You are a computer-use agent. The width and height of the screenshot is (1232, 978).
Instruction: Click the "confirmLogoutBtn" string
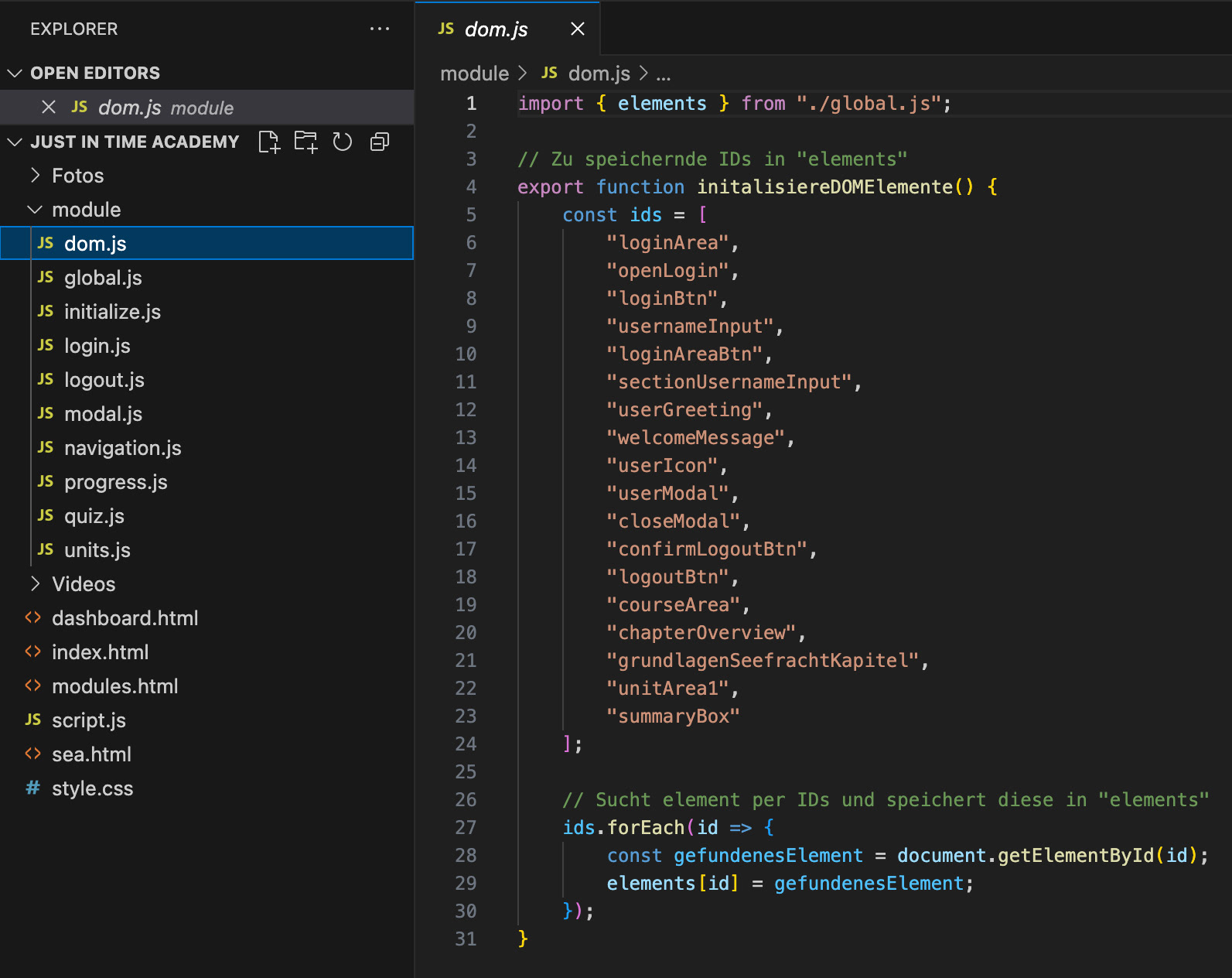click(x=707, y=549)
